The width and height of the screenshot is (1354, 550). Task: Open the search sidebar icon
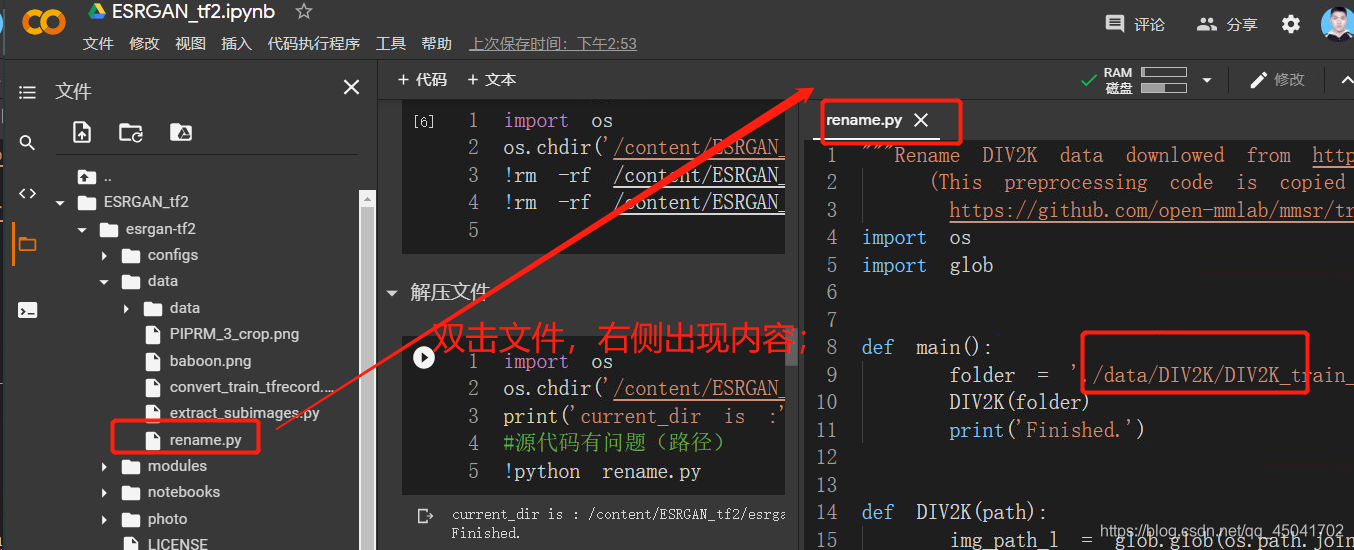[x=27, y=143]
